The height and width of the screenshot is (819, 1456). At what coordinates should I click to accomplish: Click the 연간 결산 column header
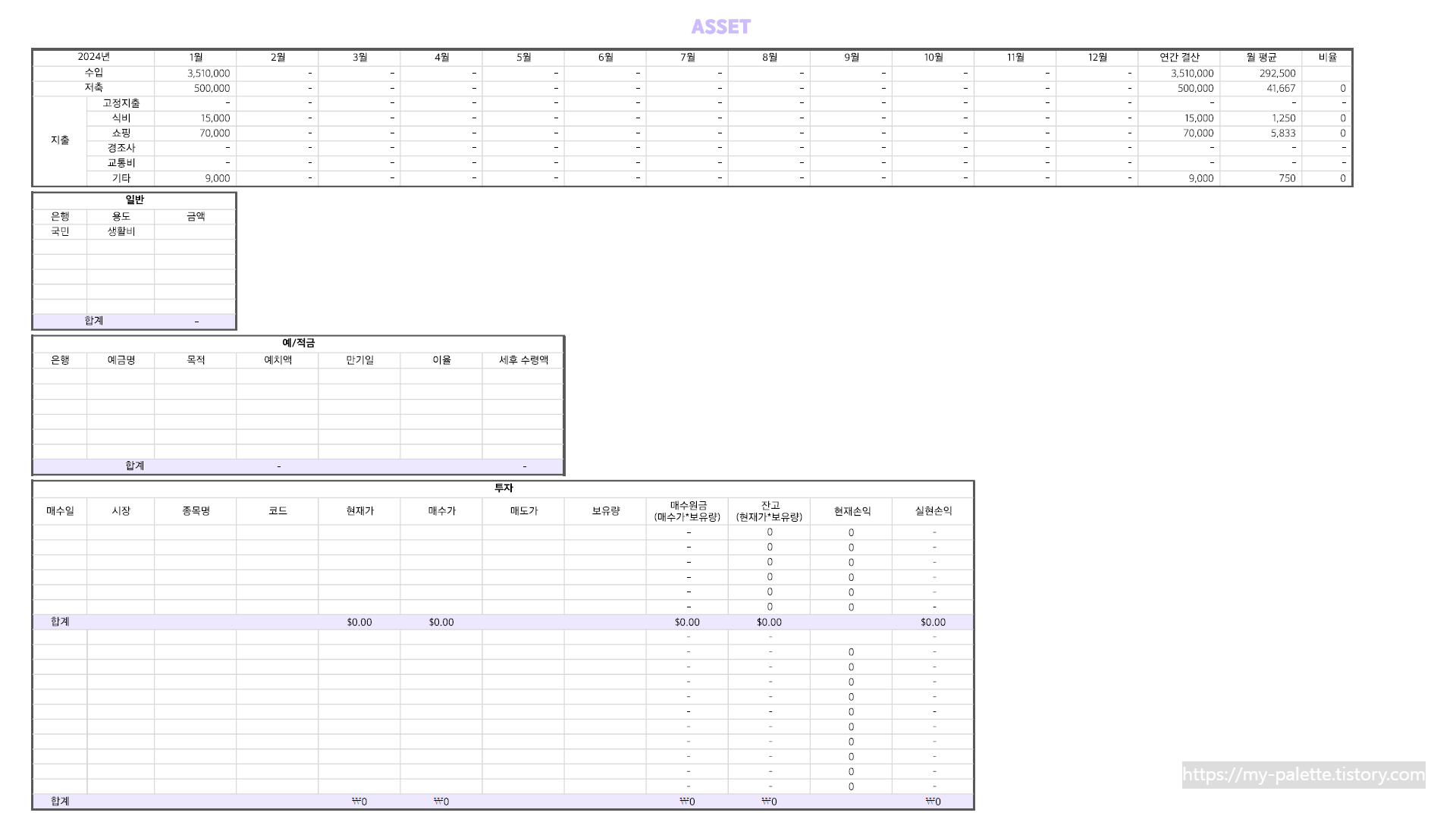coord(1178,58)
